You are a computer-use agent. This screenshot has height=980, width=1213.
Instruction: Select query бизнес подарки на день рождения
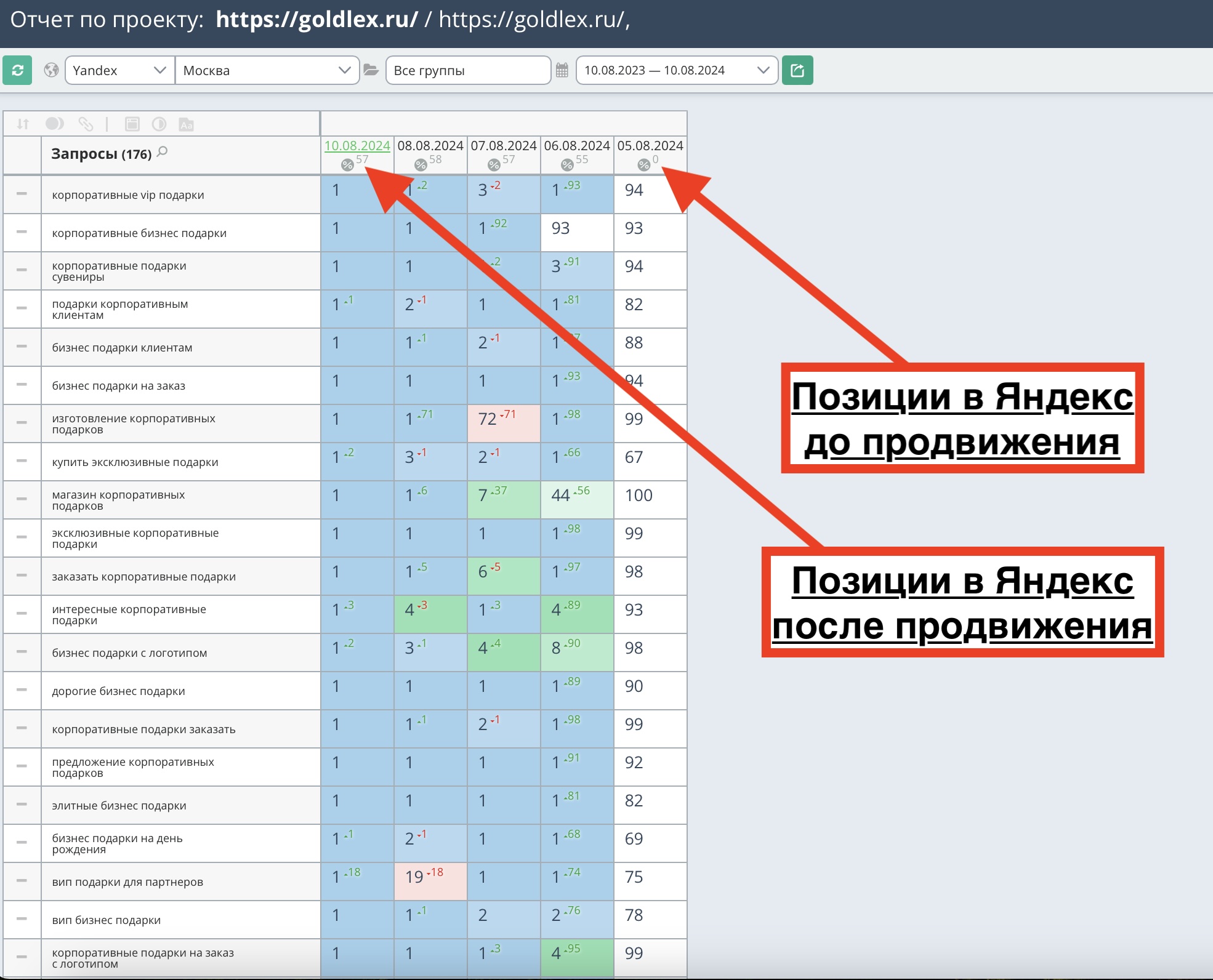point(117,843)
